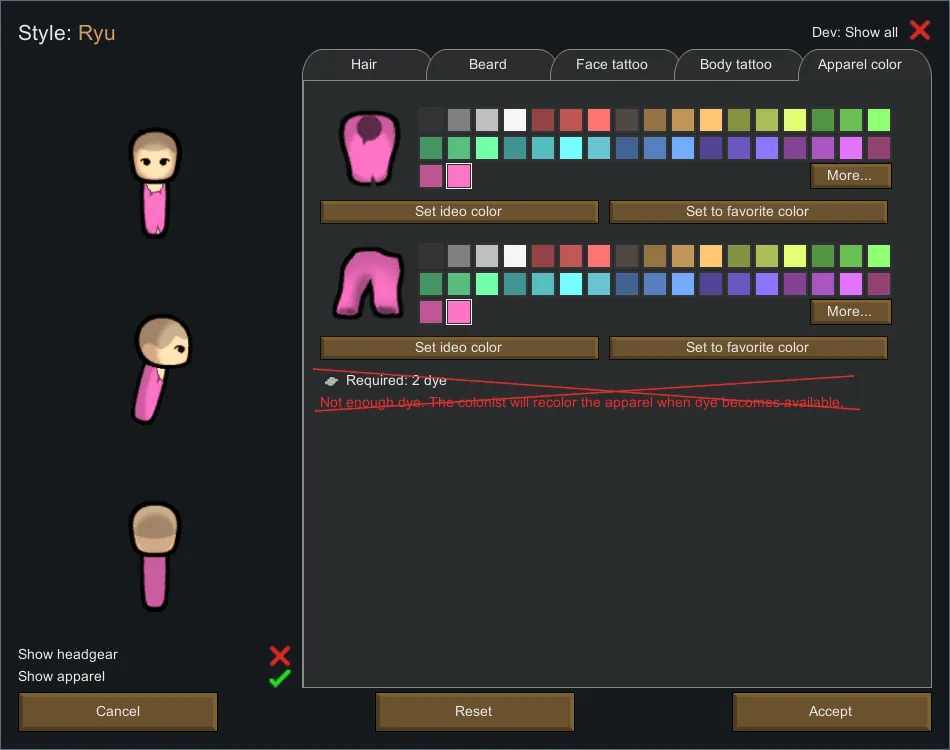Image resolution: width=950 pixels, height=750 pixels.
Task: Open More colors for the shirt
Action: pyautogui.click(x=850, y=176)
